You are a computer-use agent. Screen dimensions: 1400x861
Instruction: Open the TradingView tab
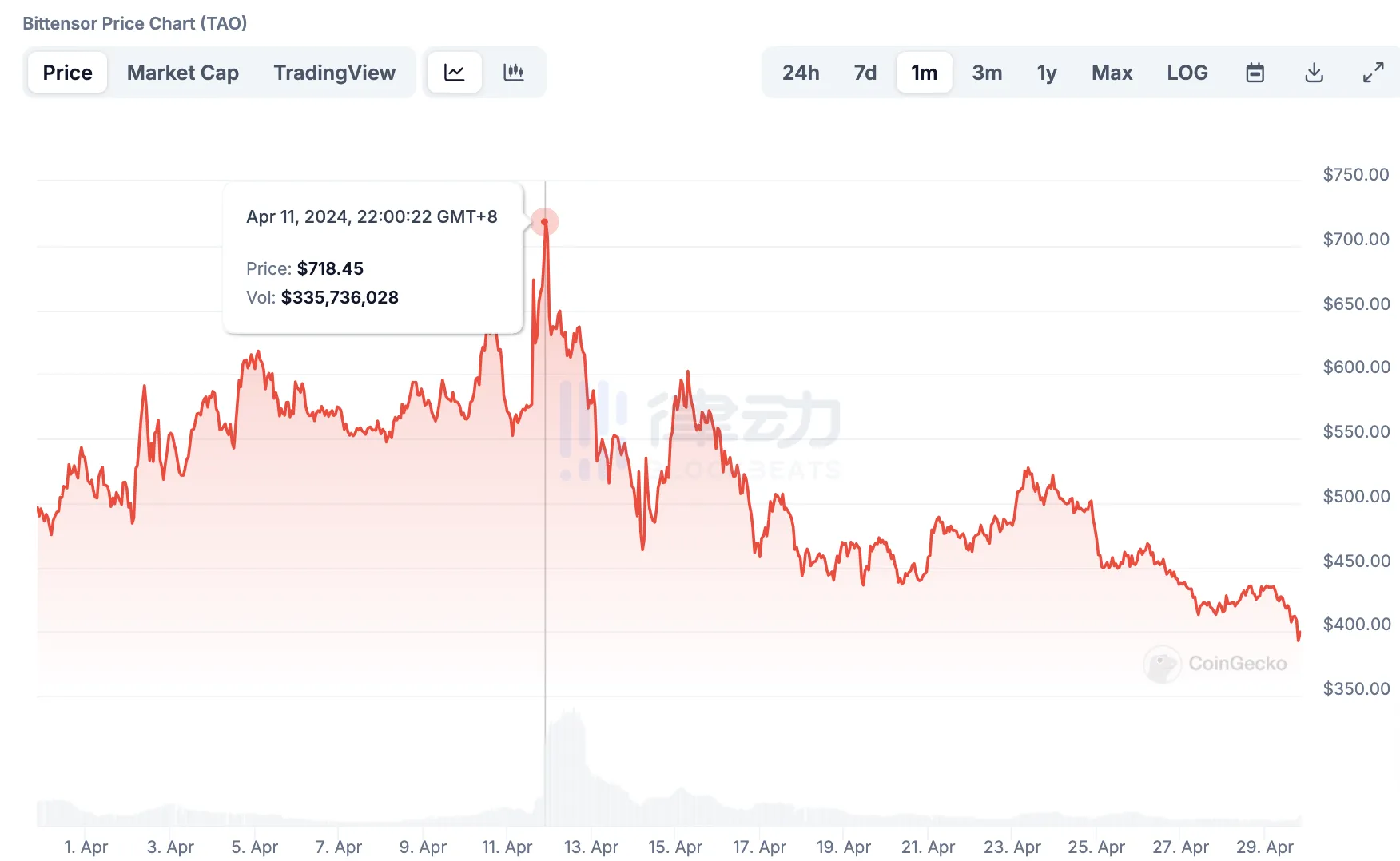pyautogui.click(x=334, y=73)
